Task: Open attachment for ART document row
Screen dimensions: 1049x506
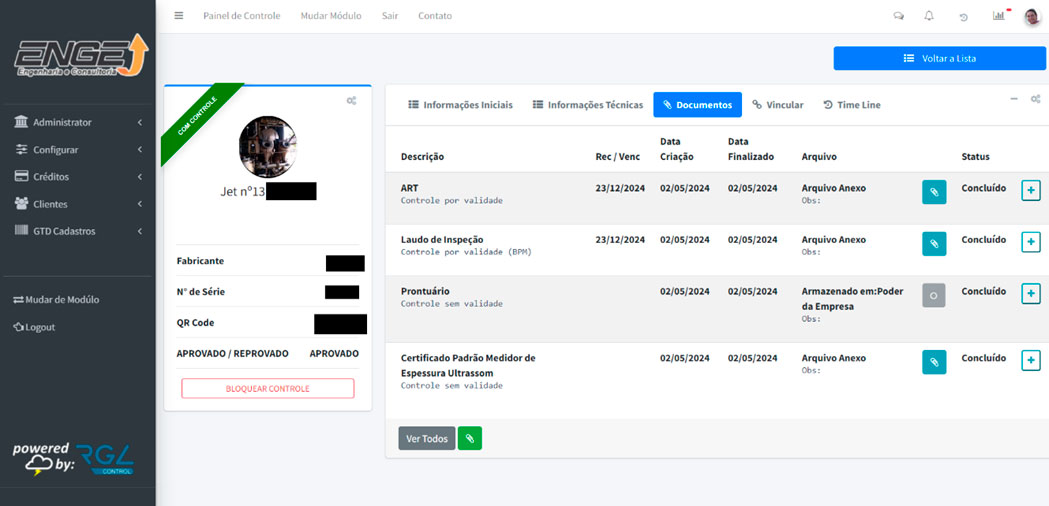Action: tap(933, 191)
